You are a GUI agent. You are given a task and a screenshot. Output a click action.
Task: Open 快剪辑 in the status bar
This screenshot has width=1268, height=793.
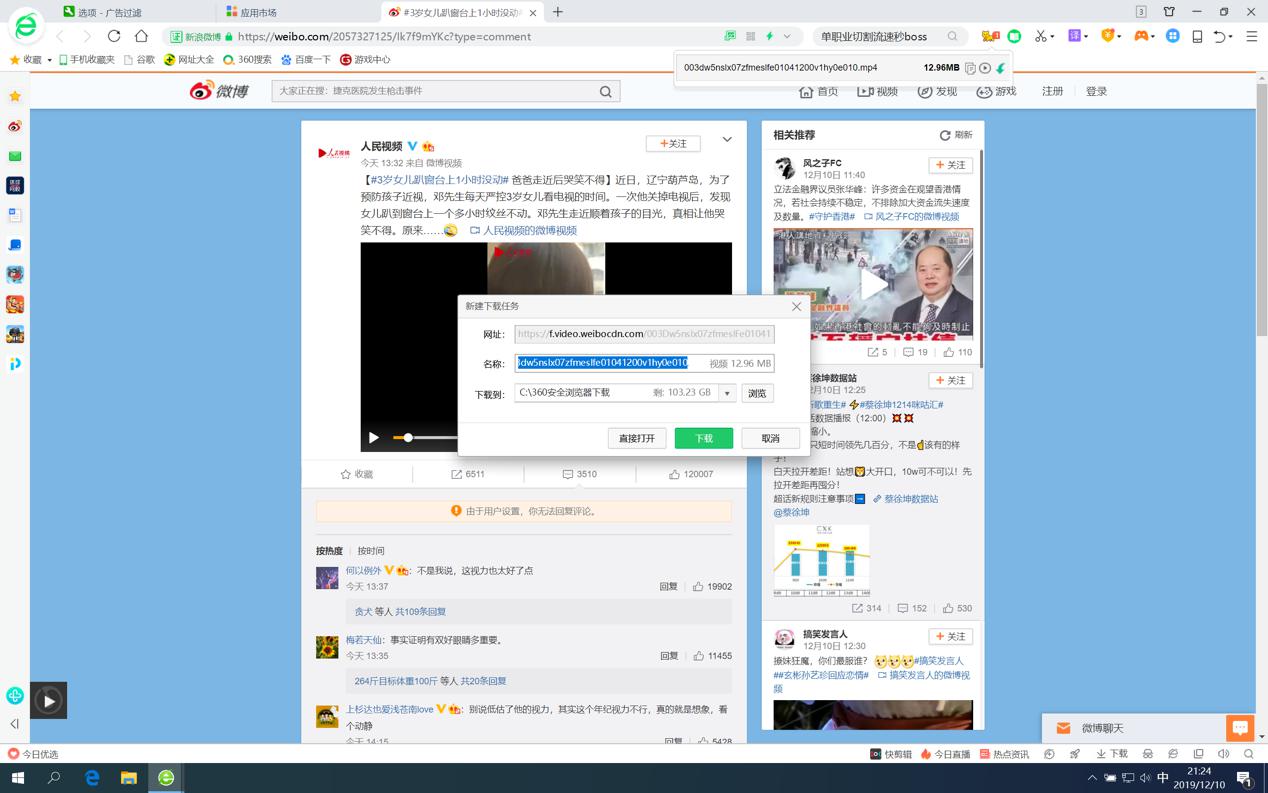point(891,754)
